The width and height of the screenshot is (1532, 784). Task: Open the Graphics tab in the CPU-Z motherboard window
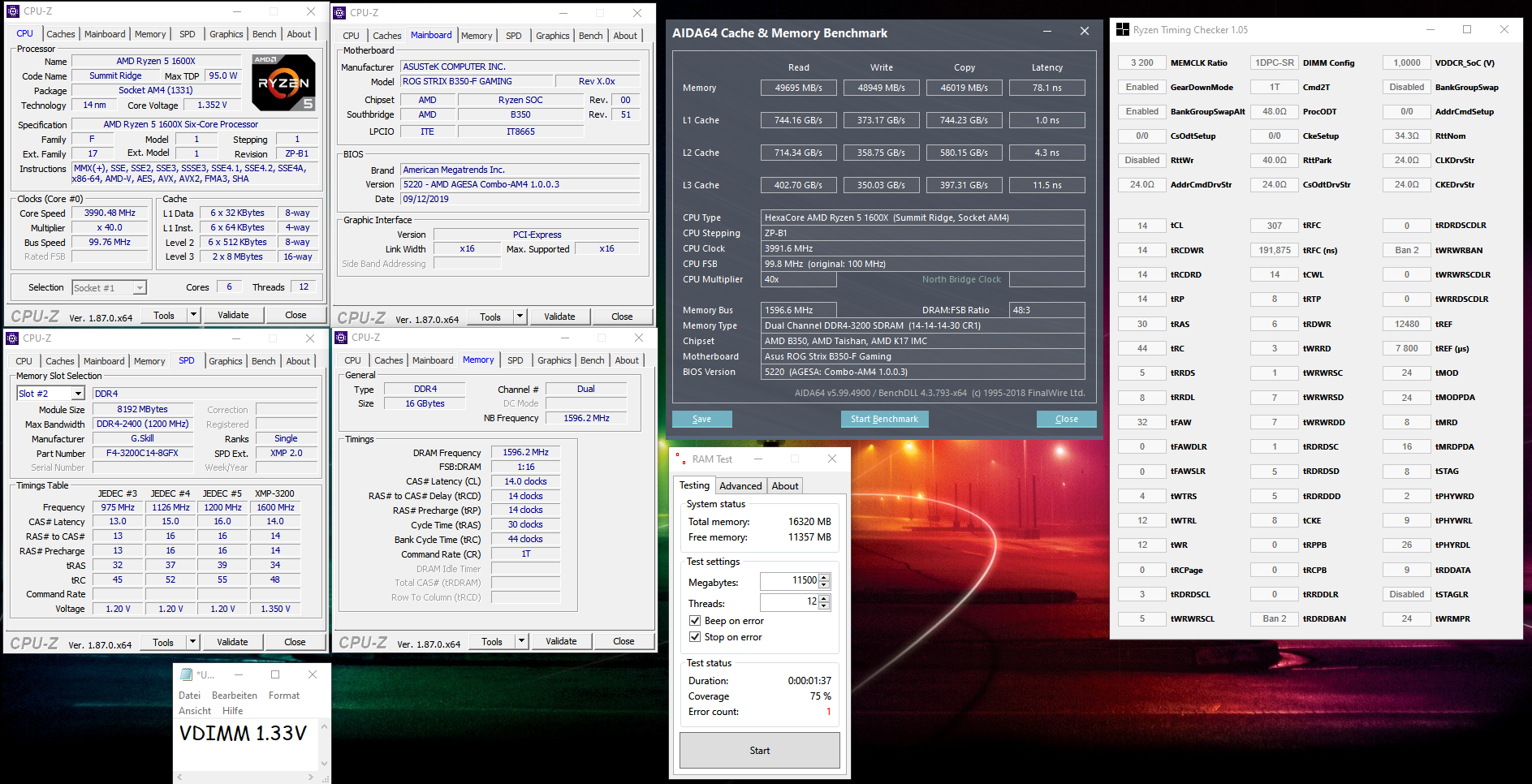click(x=553, y=36)
